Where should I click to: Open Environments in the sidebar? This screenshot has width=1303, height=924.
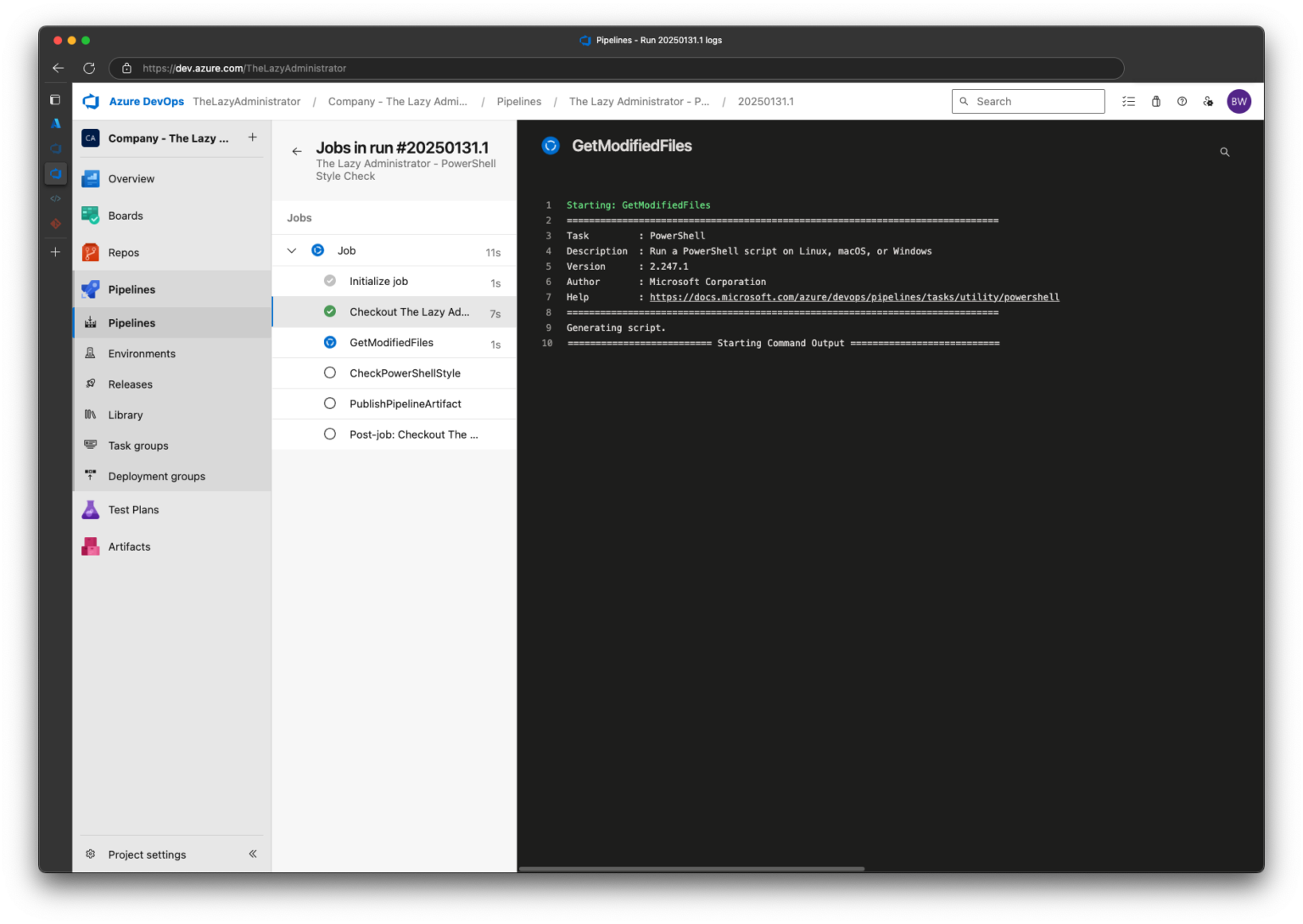tap(172, 354)
